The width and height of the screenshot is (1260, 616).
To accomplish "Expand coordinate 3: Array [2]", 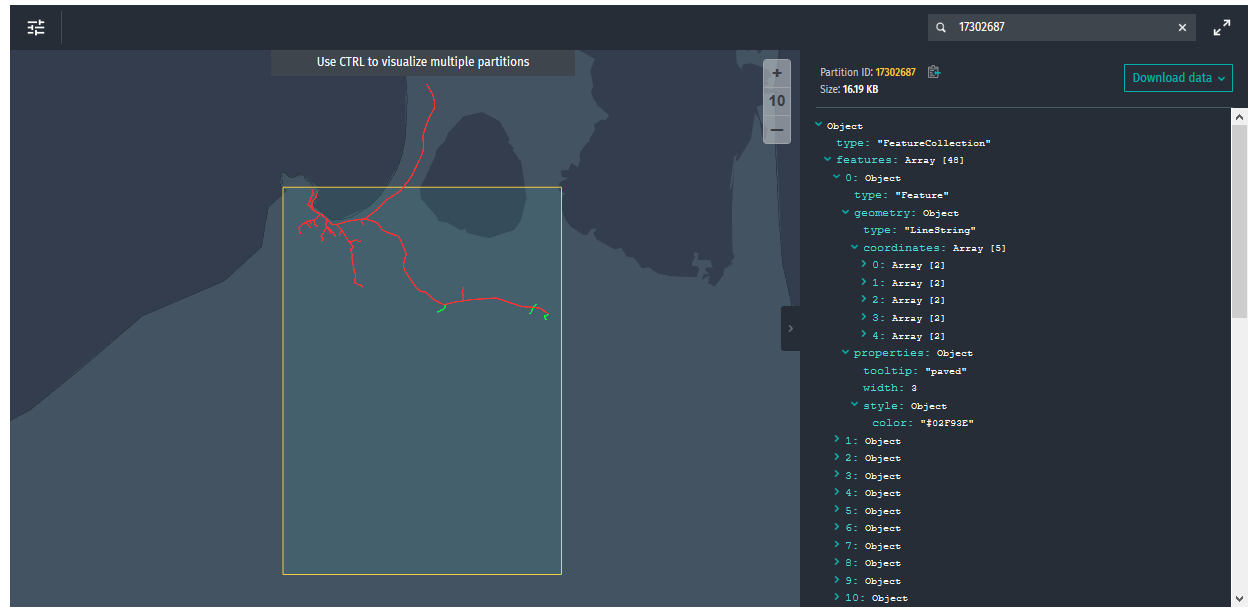I will pyautogui.click(x=864, y=318).
